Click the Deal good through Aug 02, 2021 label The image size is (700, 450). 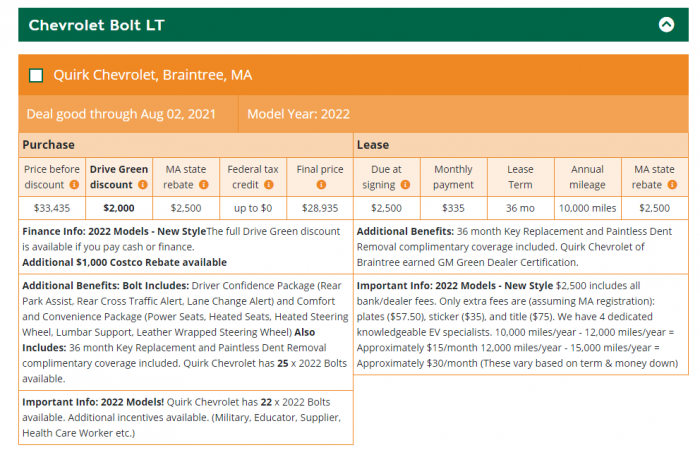[123, 114]
